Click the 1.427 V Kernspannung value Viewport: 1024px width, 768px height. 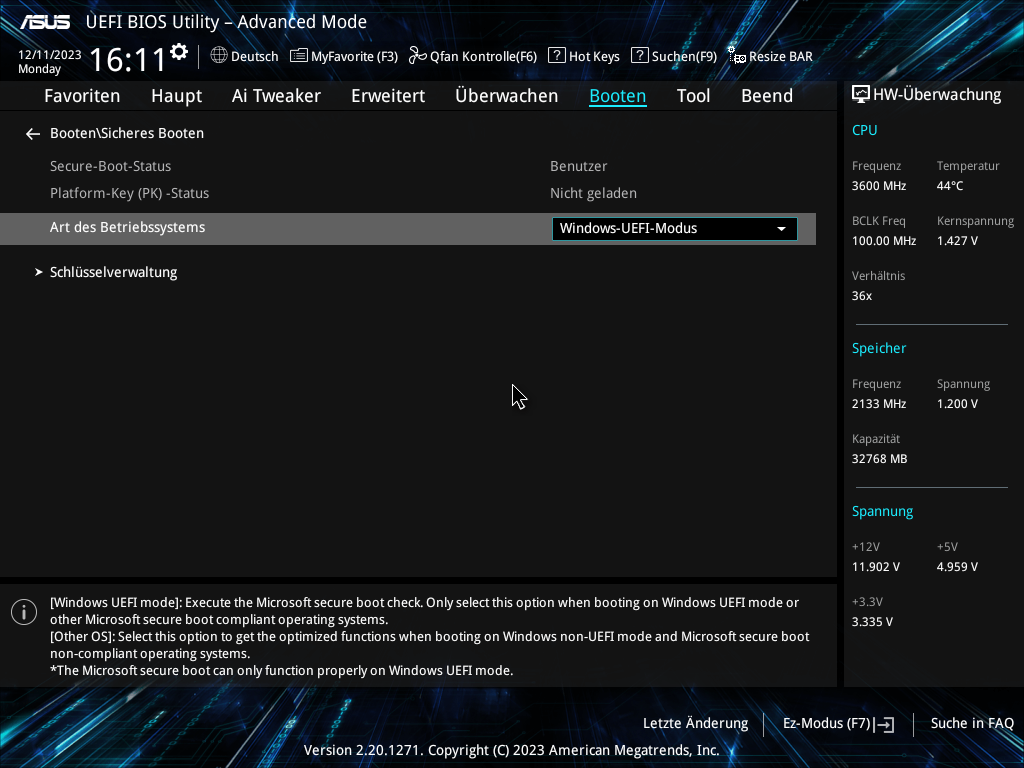(957, 240)
